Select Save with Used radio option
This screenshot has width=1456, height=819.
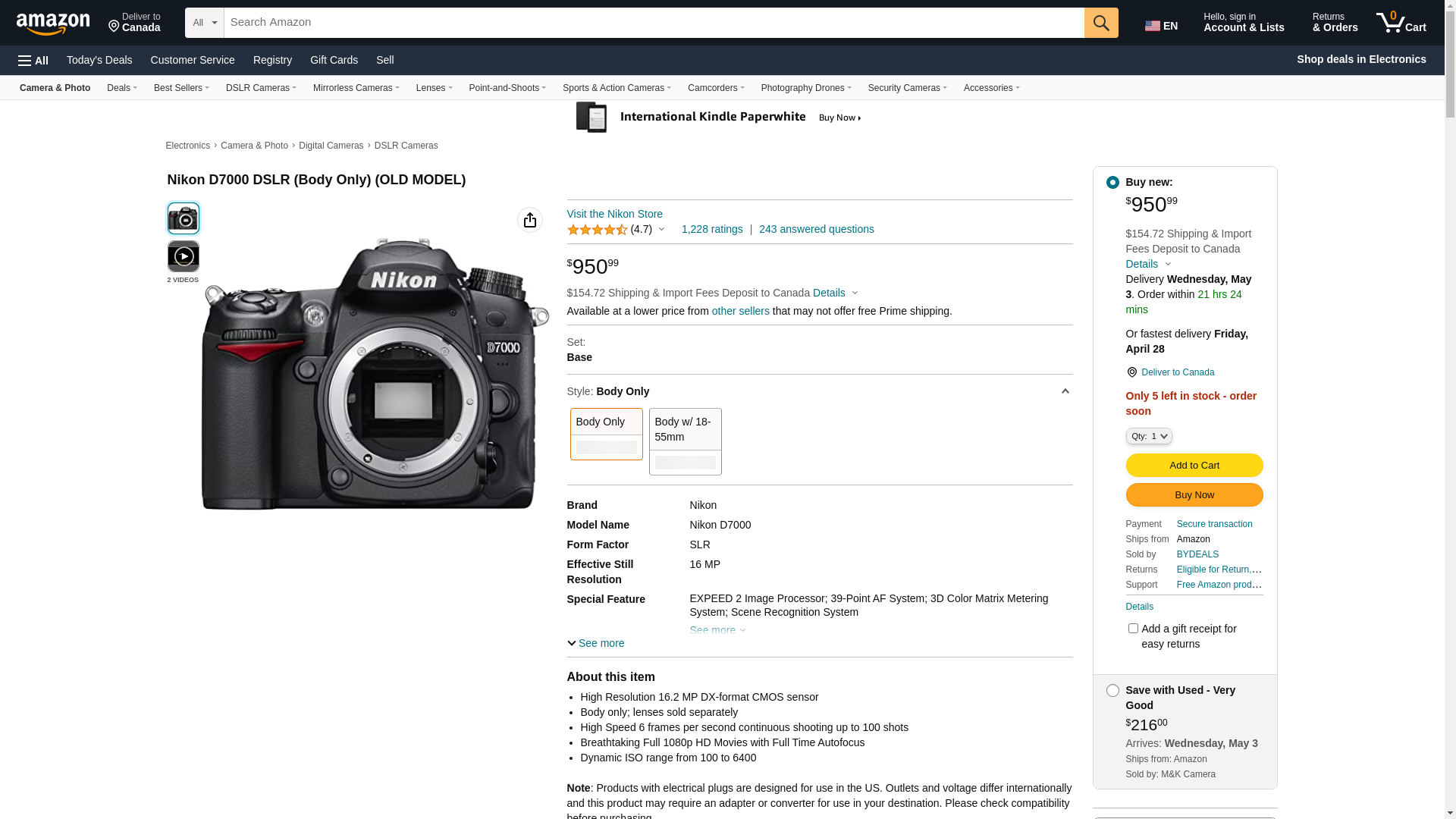(x=1112, y=691)
